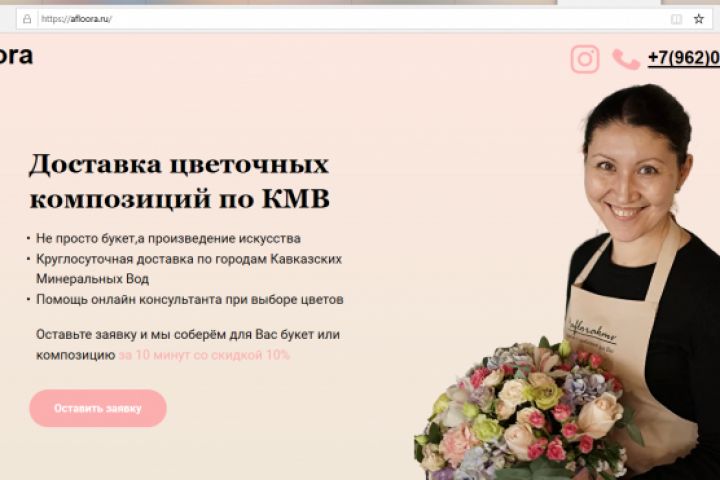The image size is (720, 480).
Task: Call the +7(962) phone number link
Action: click(x=684, y=58)
